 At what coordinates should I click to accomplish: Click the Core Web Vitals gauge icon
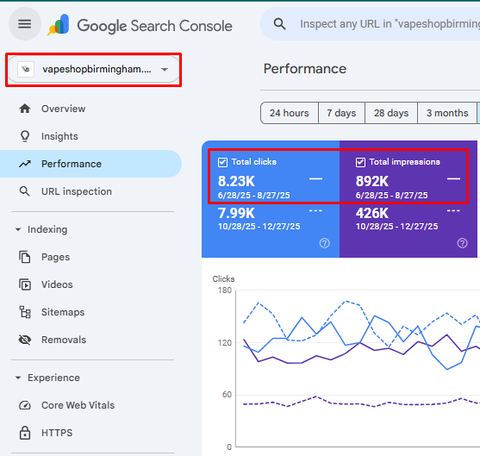coord(25,405)
